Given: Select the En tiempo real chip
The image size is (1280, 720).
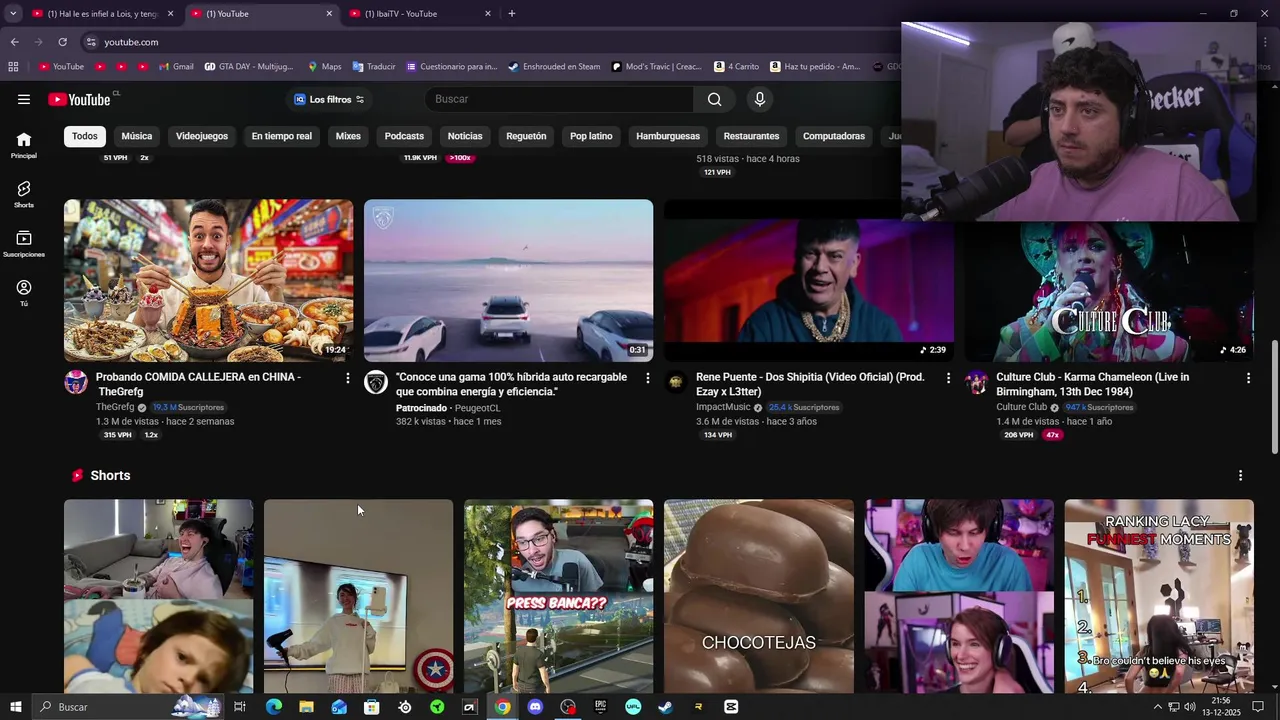Looking at the screenshot, I should [282, 136].
